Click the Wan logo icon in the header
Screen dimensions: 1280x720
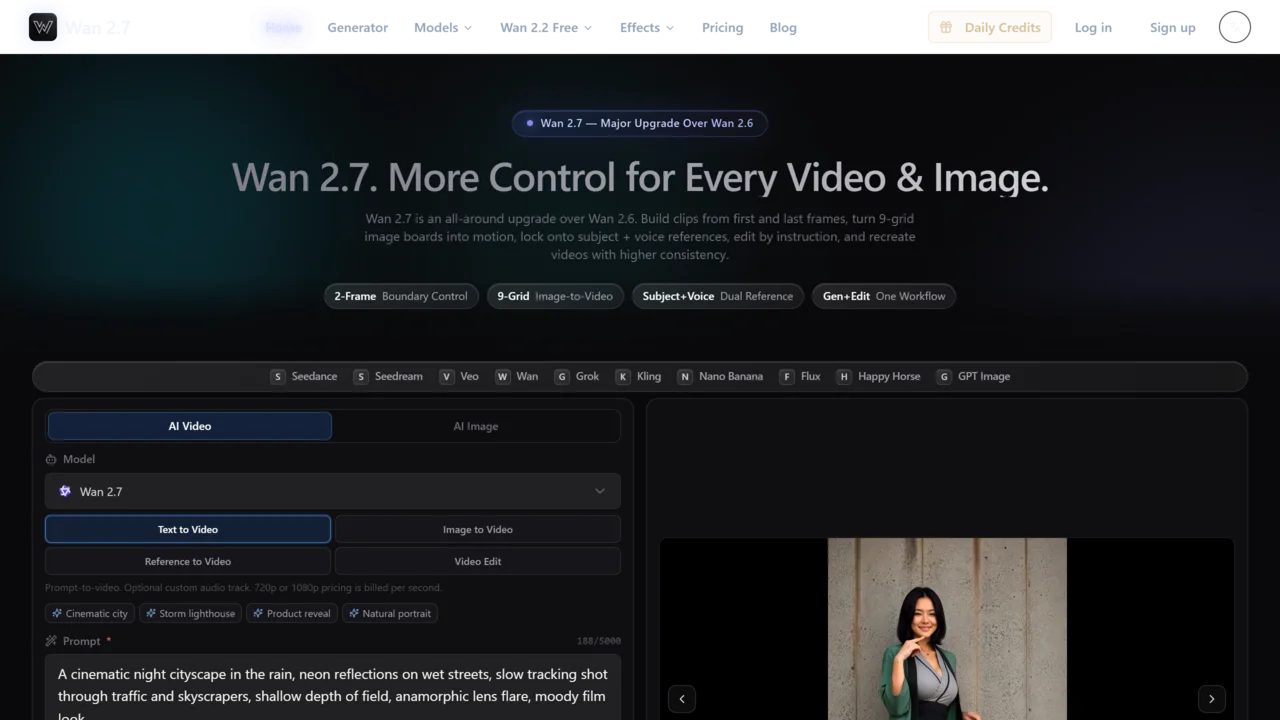click(43, 27)
